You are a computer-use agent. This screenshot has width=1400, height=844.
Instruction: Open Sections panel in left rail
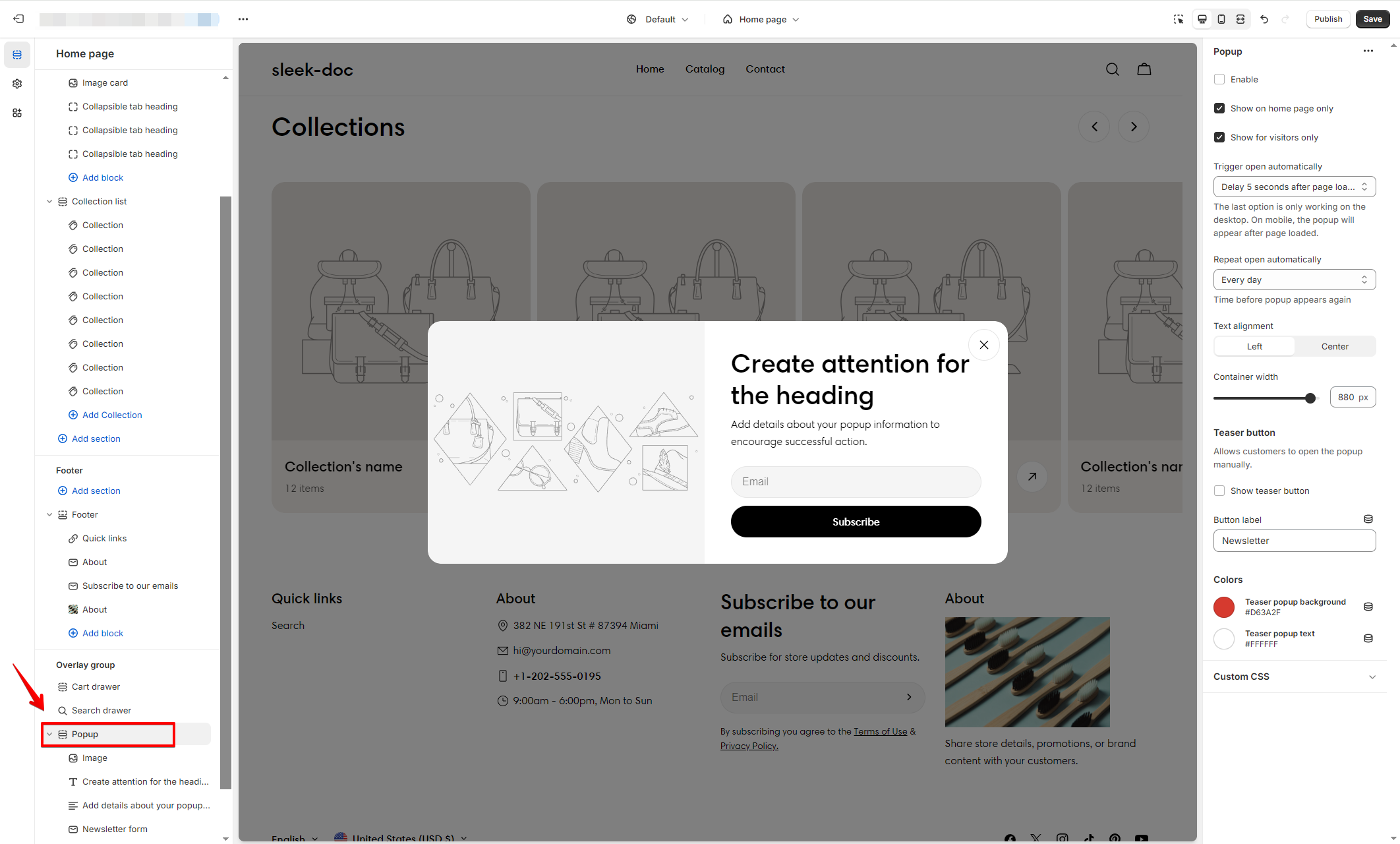point(17,55)
